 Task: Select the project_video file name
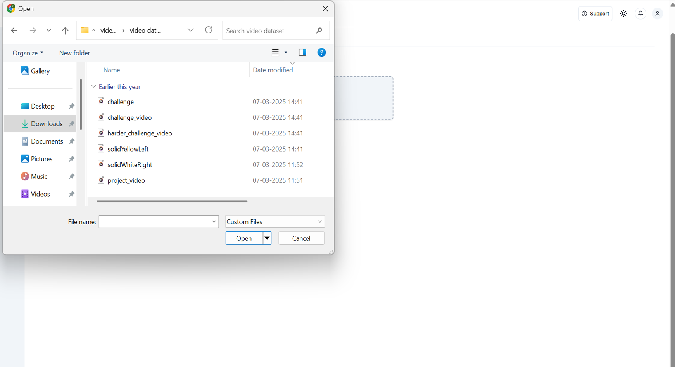click(x=126, y=181)
